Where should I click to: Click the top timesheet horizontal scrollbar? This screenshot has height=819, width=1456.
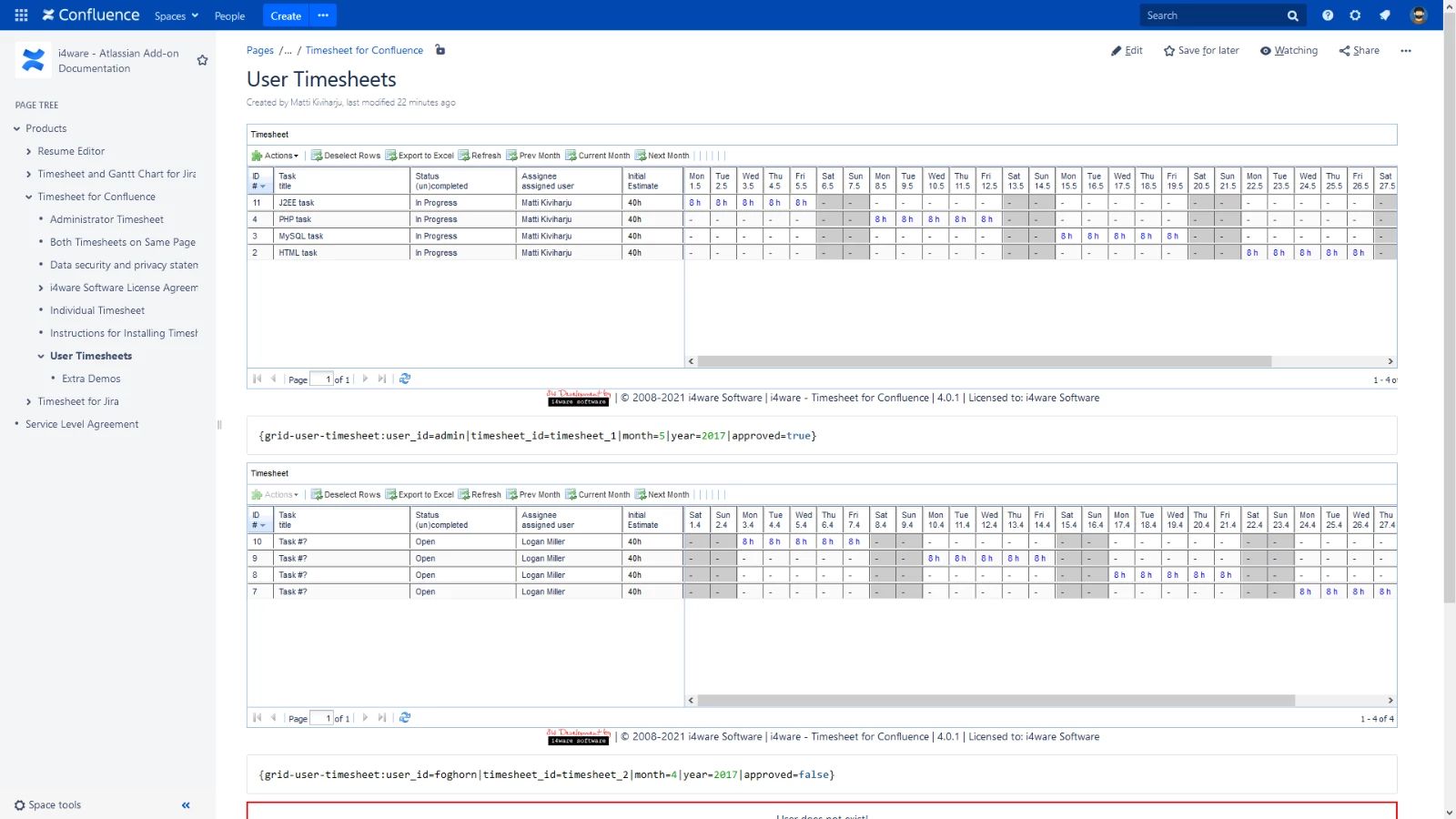[x=984, y=361]
